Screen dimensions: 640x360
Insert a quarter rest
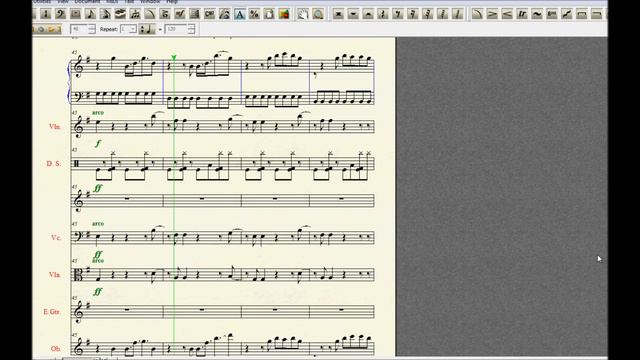[383, 14]
